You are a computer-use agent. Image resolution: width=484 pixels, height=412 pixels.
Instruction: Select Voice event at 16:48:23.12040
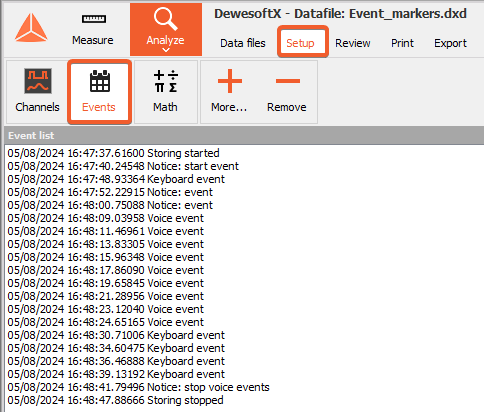tap(105, 309)
